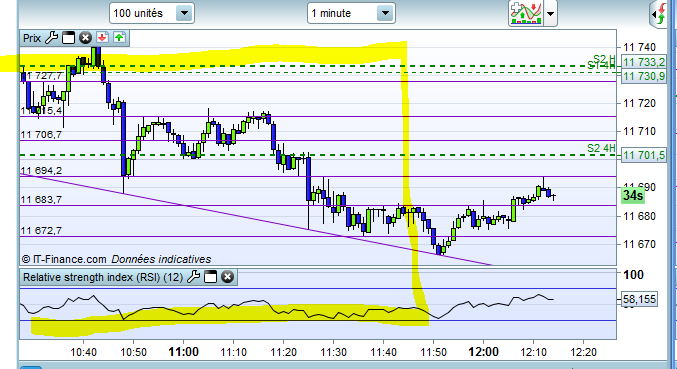Click the 11 720 price axis value
Image resolution: width=677 pixels, height=369 pixels.
(639, 103)
